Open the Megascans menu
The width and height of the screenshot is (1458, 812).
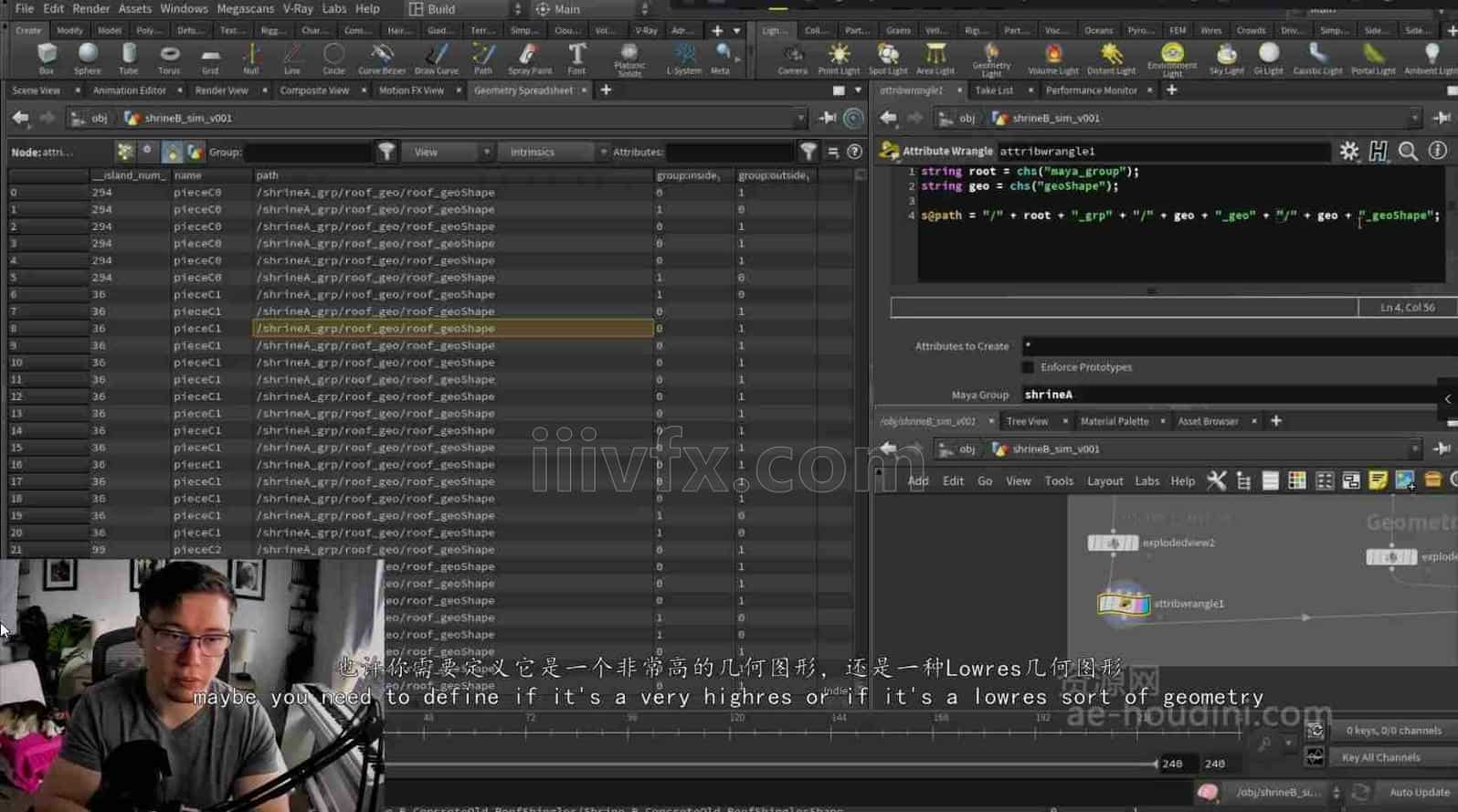[x=245, y=8]
